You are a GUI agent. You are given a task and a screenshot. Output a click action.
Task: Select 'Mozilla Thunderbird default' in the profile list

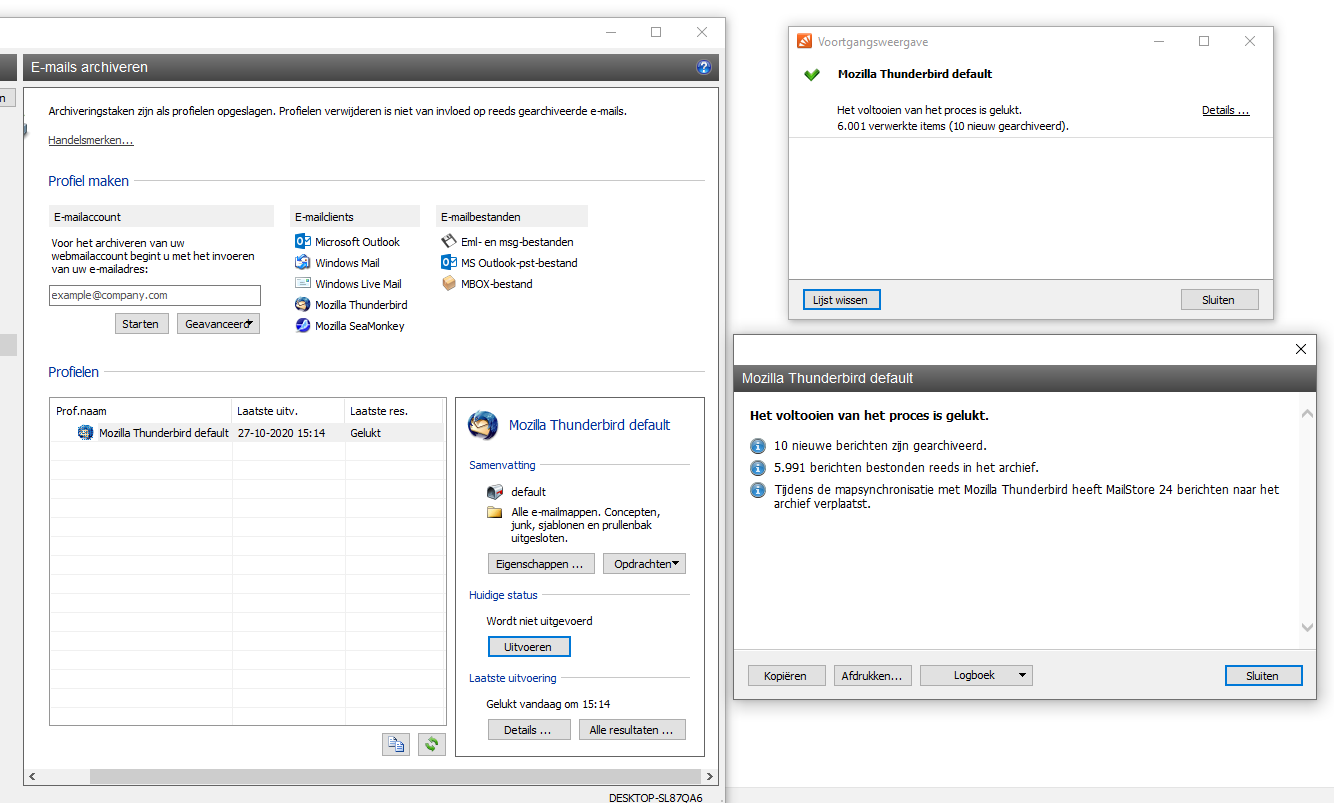(x=164, y=433)
